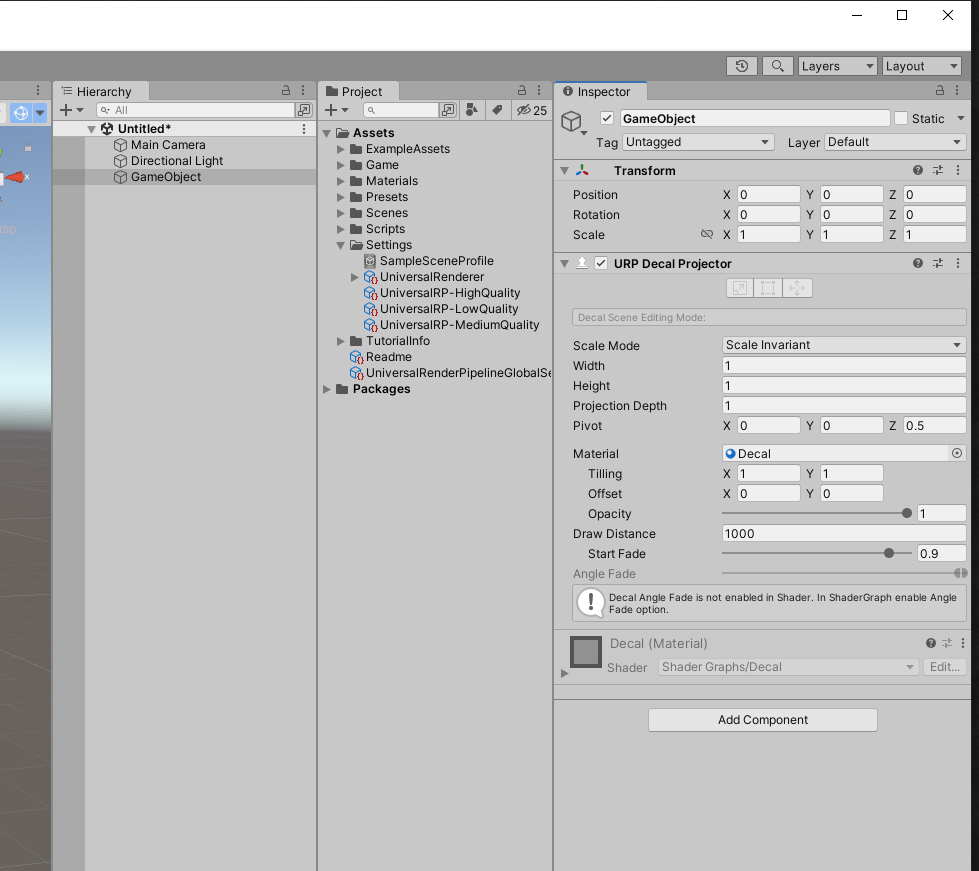Click the label/tag filter icon in Project panel

point(497,110)
